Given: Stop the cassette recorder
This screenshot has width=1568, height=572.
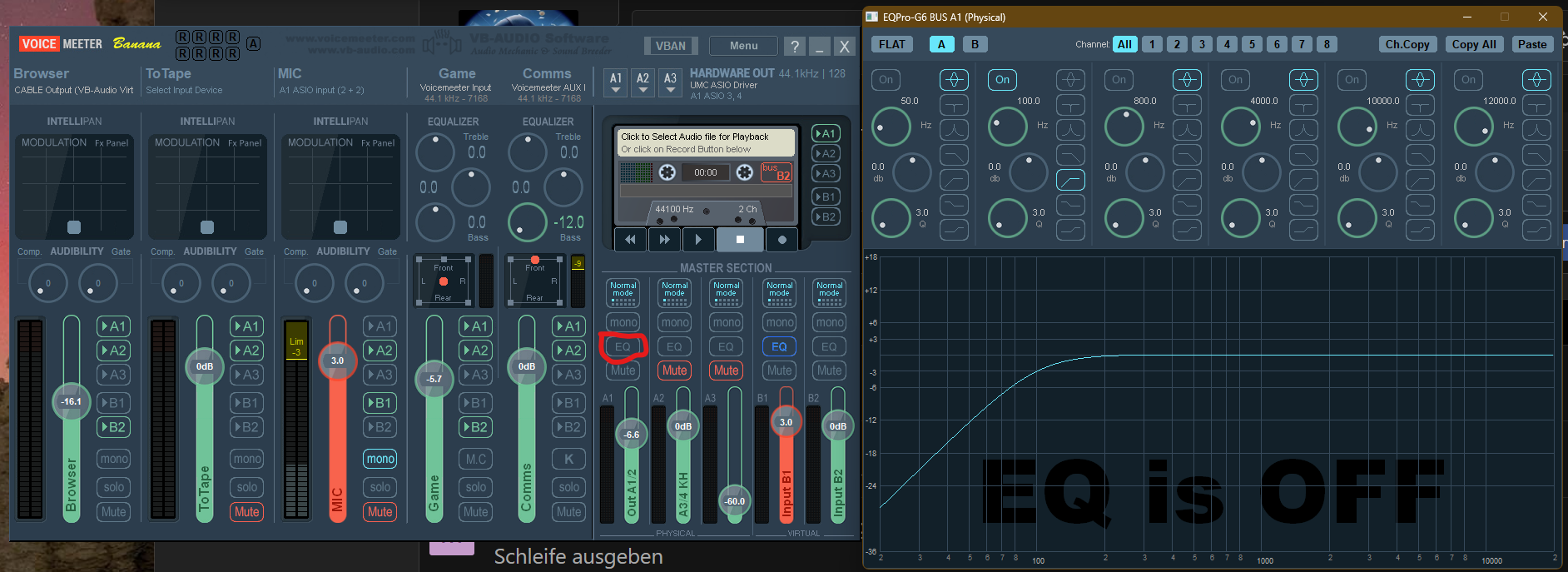Looking at the screenshot, I should [x=740, y=240].
